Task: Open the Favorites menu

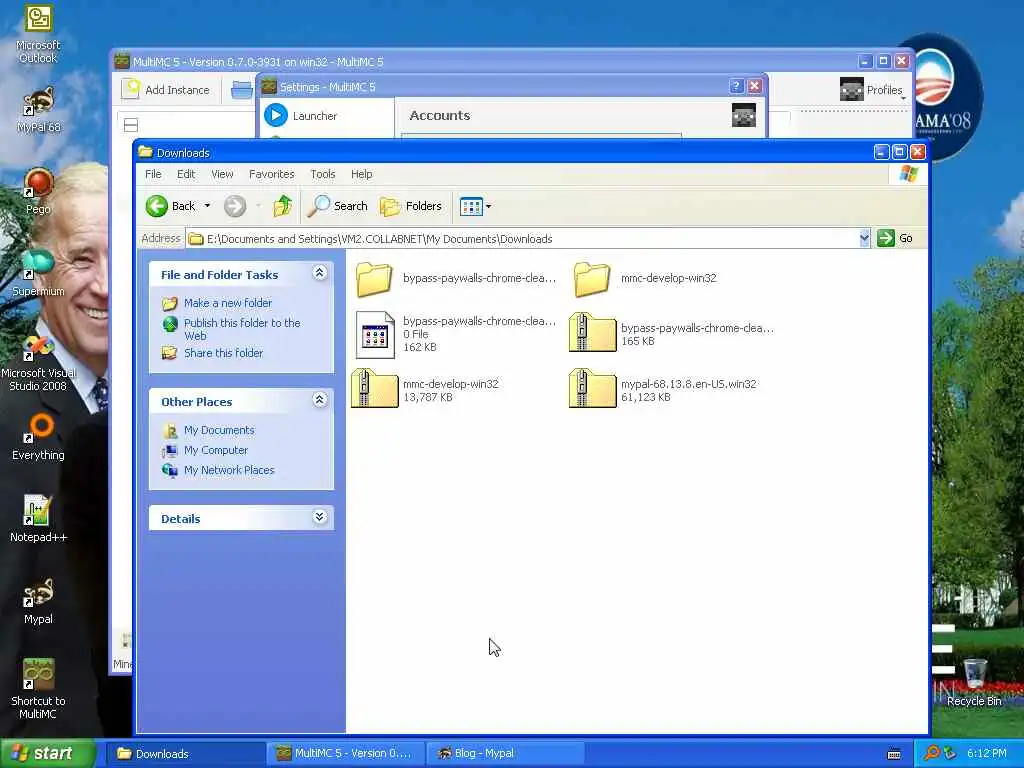Action: tap(272, 174)
